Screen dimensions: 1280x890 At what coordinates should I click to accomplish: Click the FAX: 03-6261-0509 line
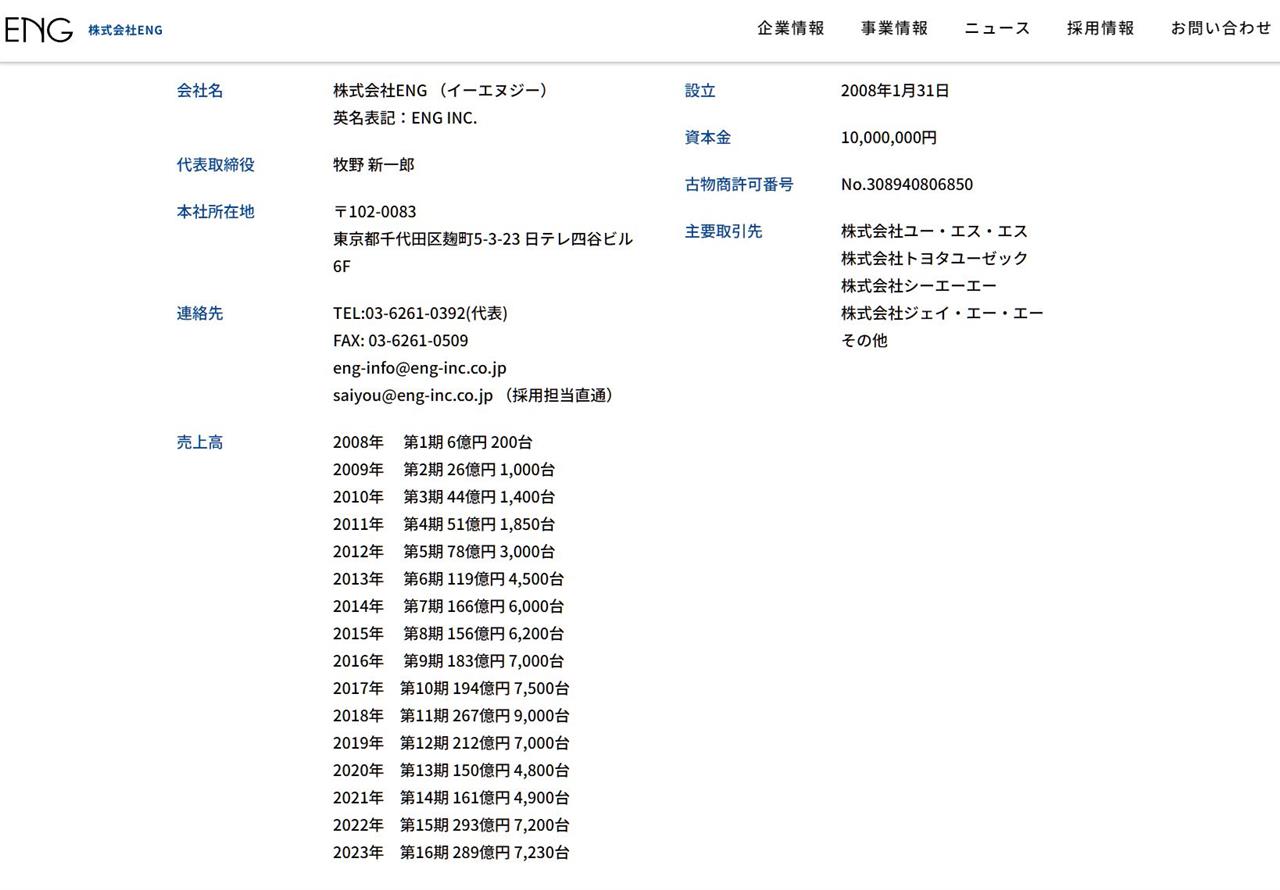pyautogui.click(x=400, y=340)
